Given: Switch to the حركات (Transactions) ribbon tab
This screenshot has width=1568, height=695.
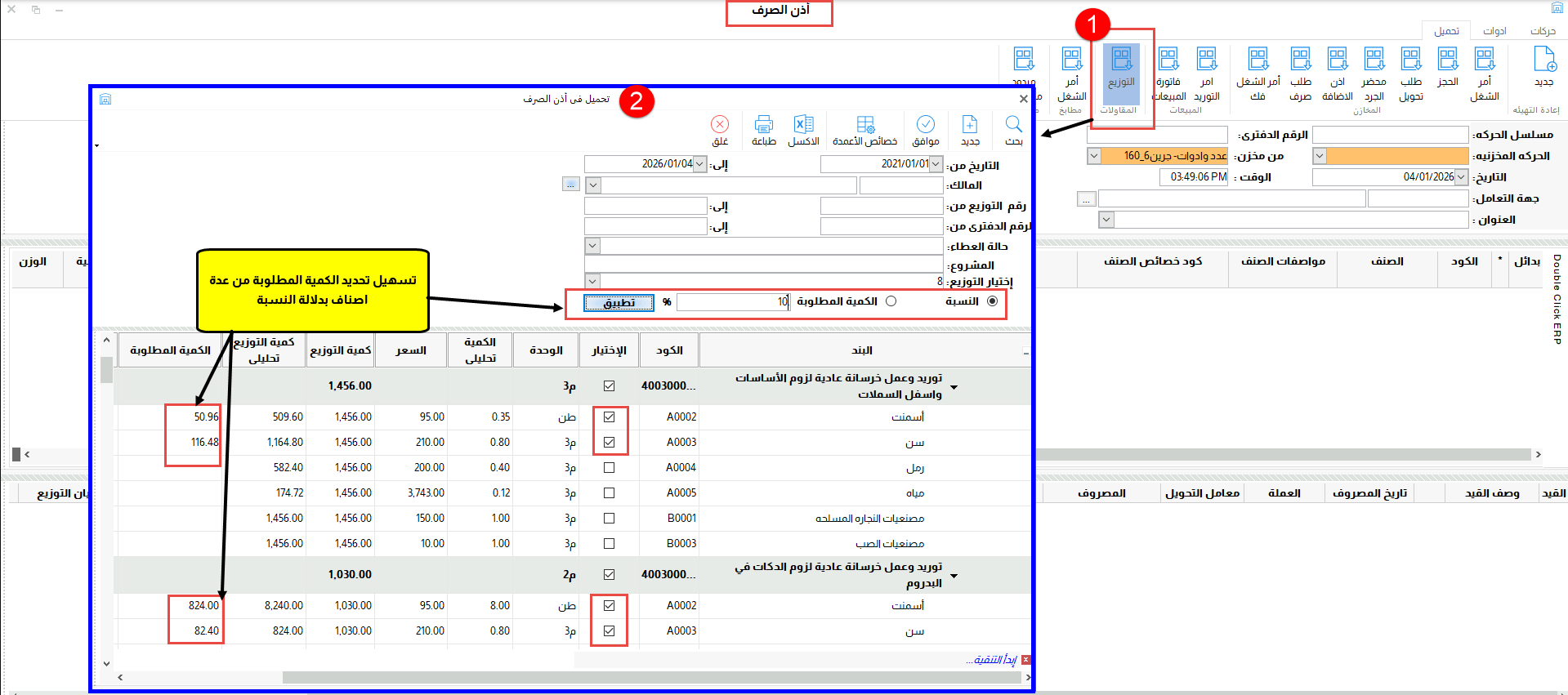Looking at the screenshot, I should pos(1543,31).
